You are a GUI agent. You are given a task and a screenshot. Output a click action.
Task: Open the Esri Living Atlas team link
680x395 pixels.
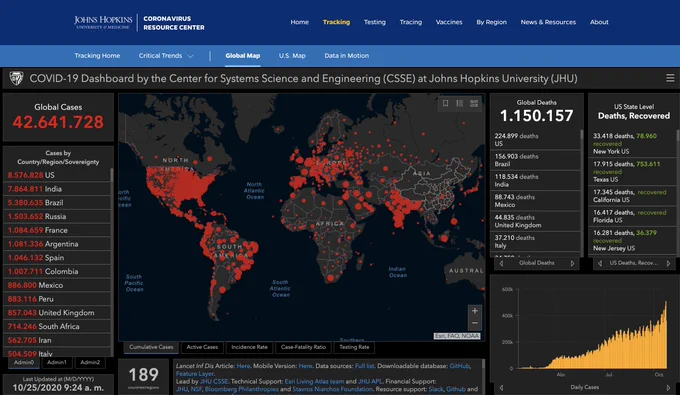pos(314,382)
